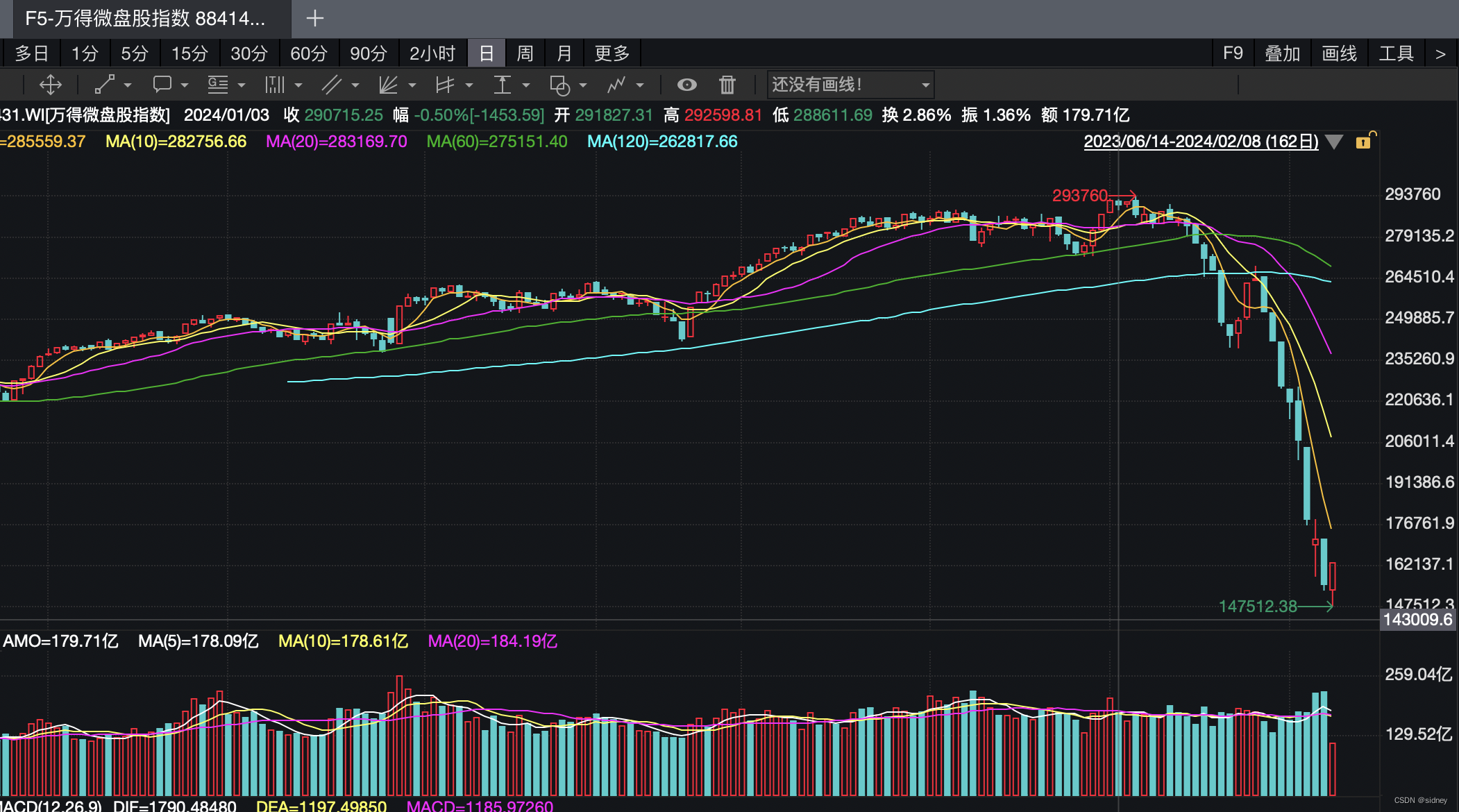Switch to 2小时 period
Screen dimensions: 1459x812
coord(432,53)
